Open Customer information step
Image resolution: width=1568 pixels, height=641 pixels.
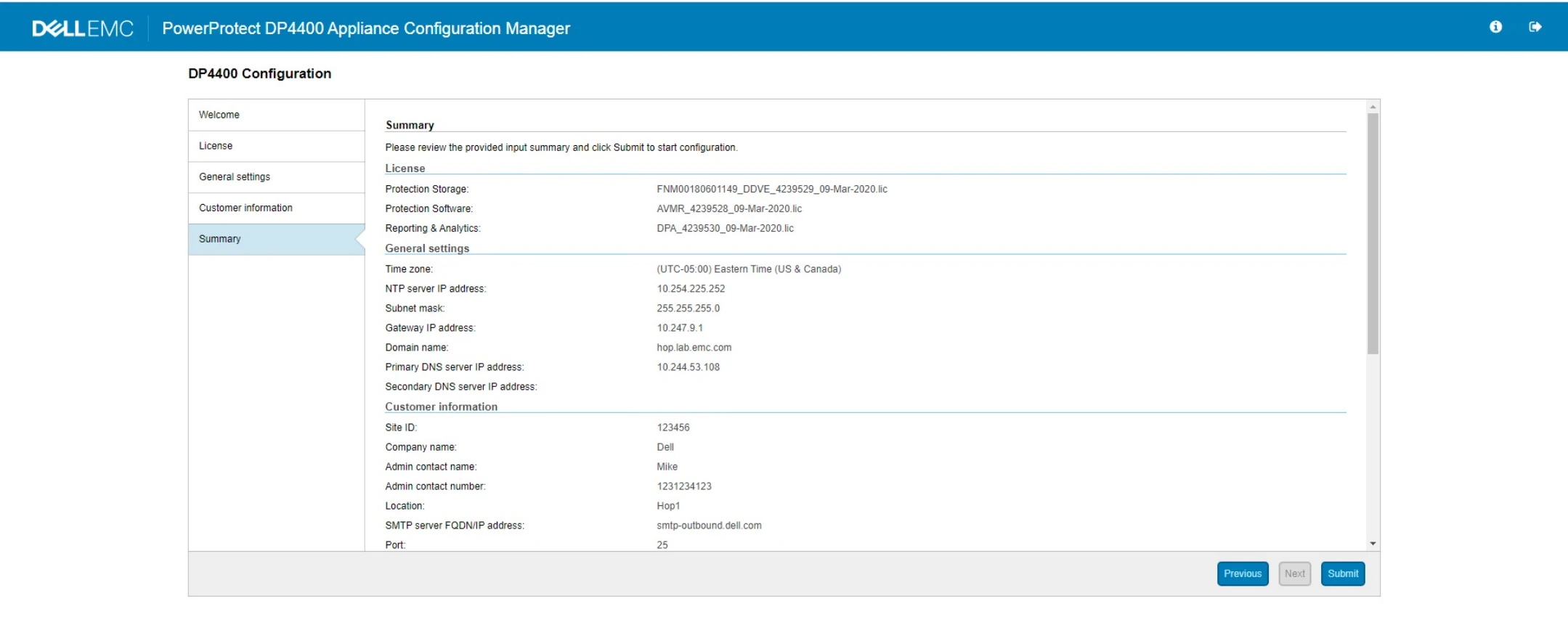point(245,208)
